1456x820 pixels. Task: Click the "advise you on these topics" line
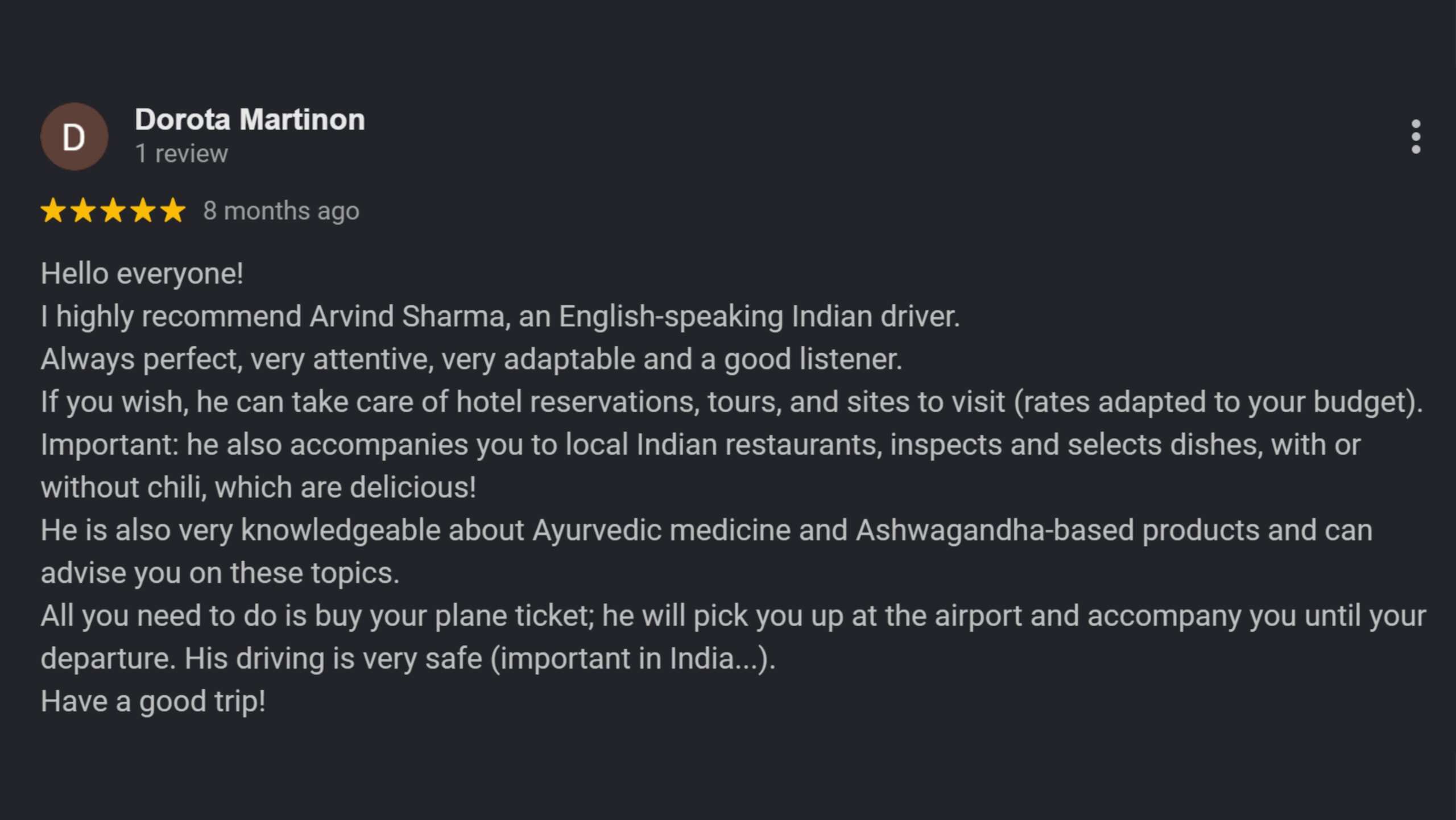coord(220,573)
